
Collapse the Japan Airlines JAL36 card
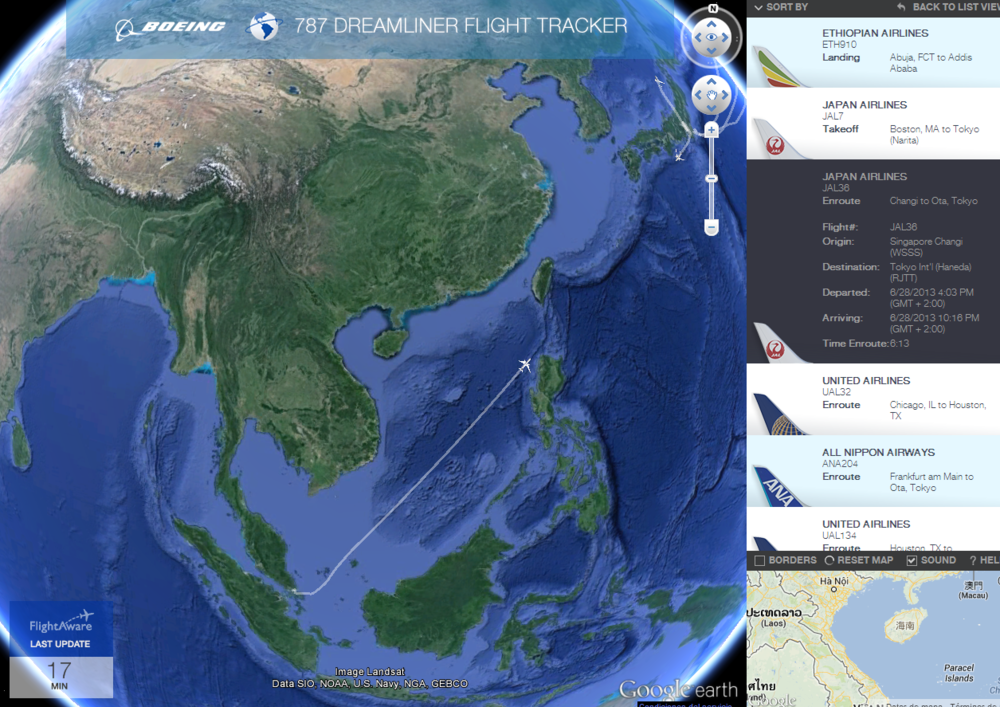(x=873, y=261)
